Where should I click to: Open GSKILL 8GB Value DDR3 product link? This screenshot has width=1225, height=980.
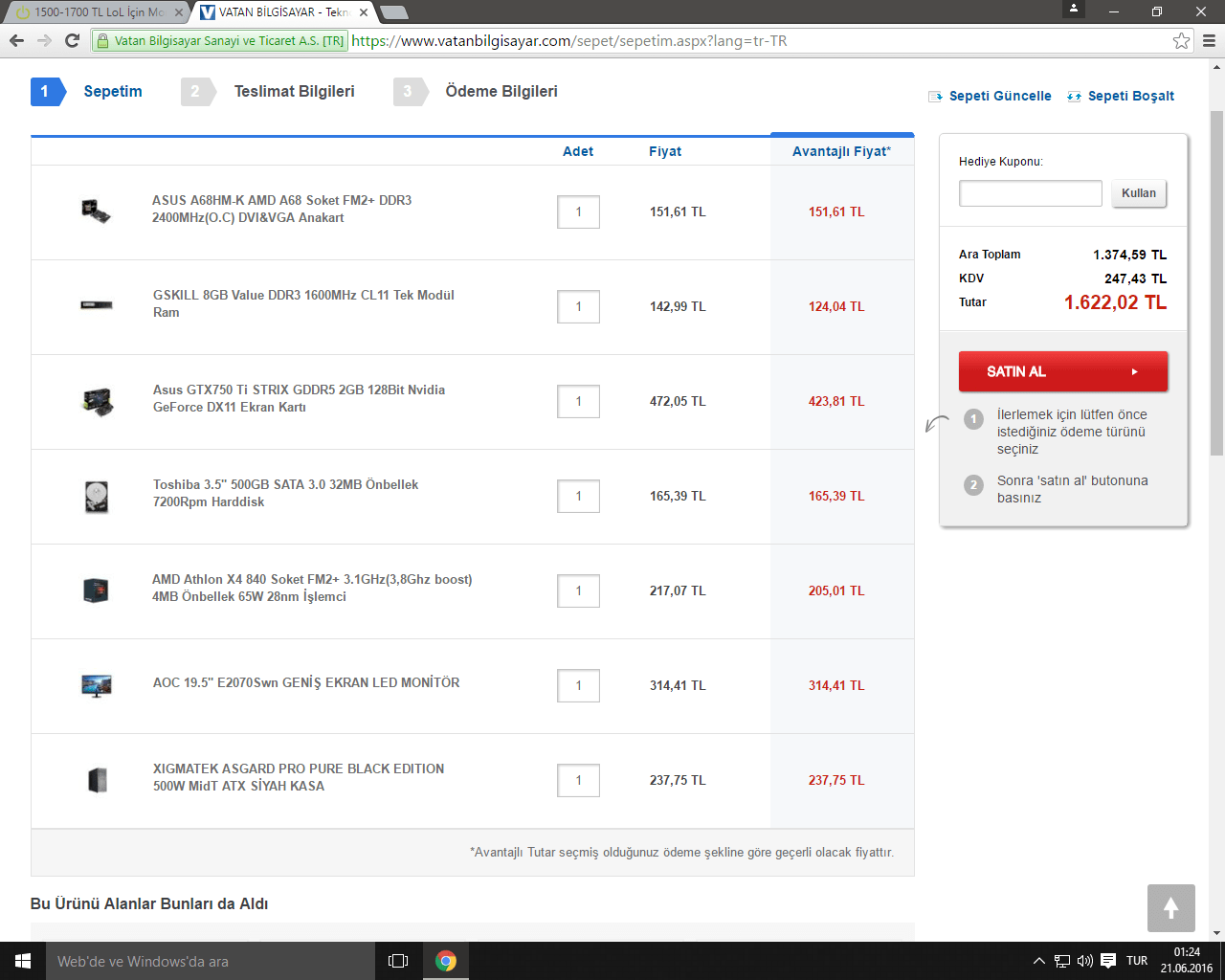(x=303, y=303)
